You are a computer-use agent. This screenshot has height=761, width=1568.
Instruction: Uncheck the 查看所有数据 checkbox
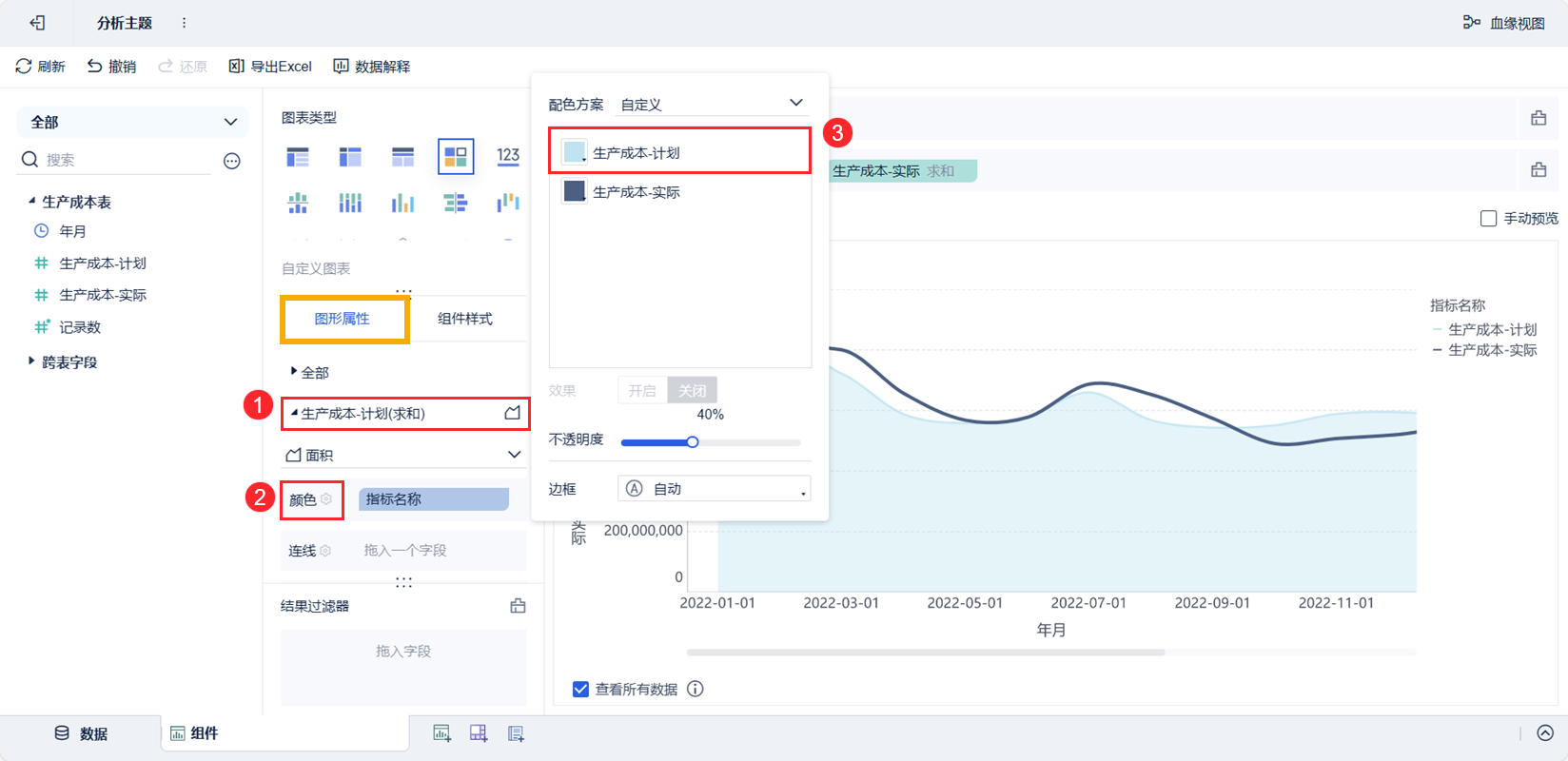coord(580,689)
